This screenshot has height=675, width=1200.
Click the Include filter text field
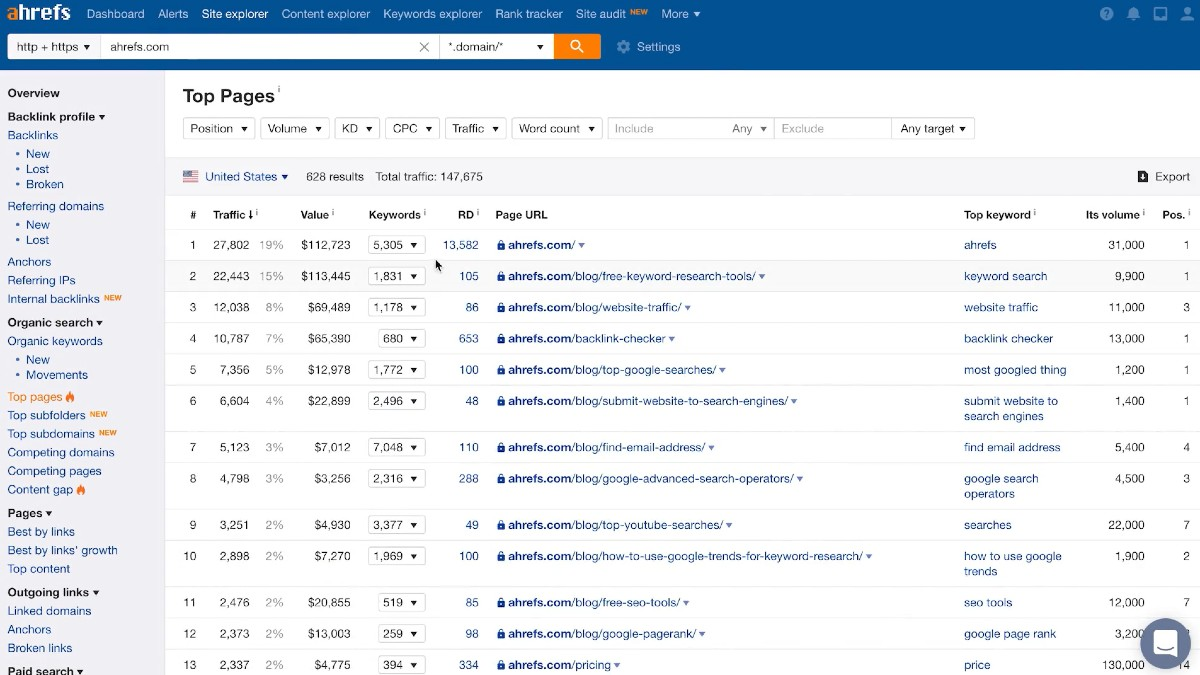click(665, 129)
